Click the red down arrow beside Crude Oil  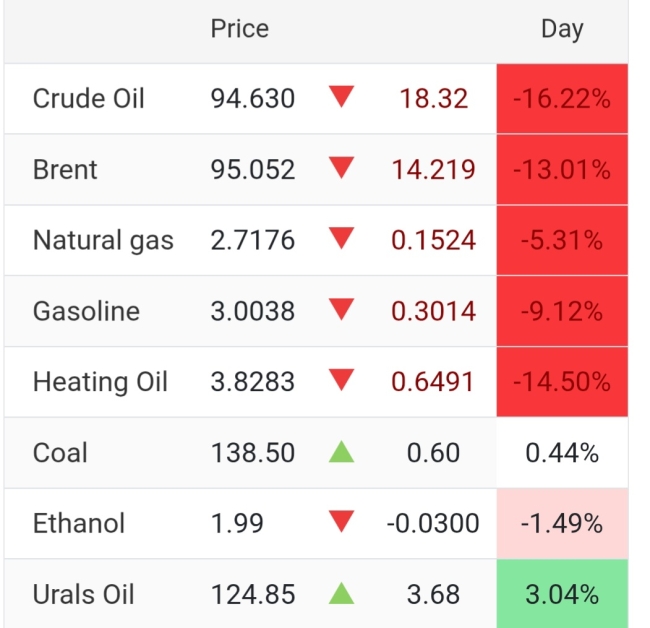[342, 97]
